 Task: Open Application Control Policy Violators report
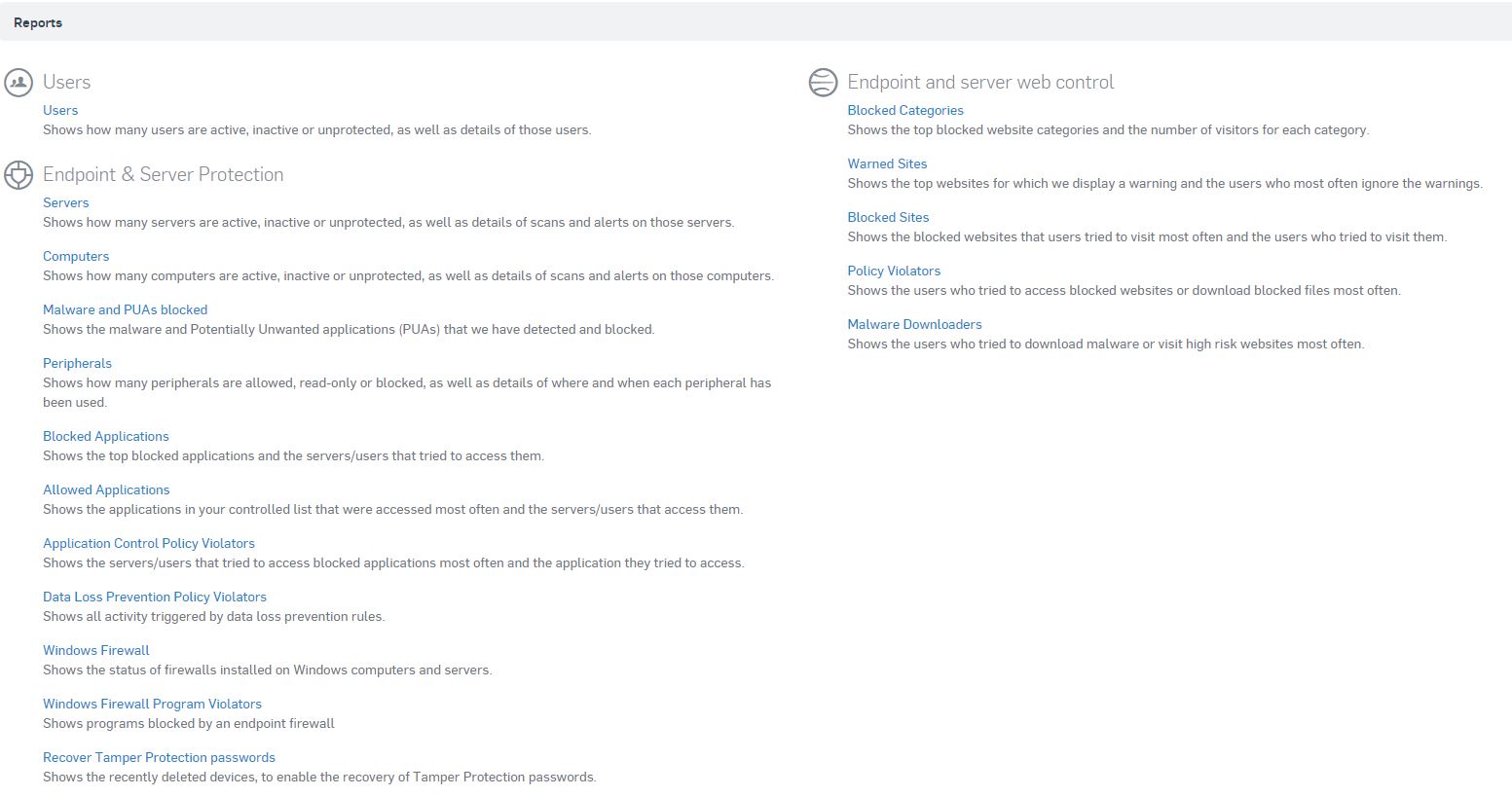coord(149,543)
